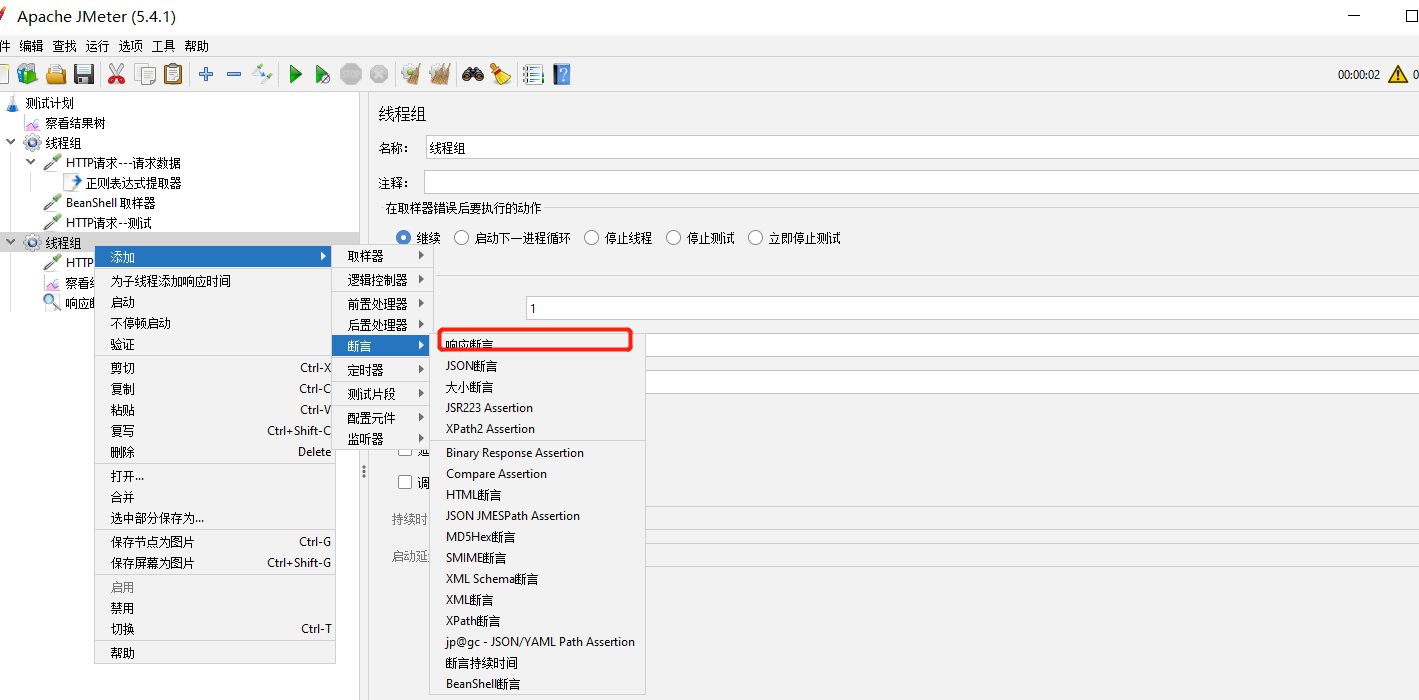
Task: Click the blue question mark Help icon
Action: pyautogui.click(x=561, y=74)
